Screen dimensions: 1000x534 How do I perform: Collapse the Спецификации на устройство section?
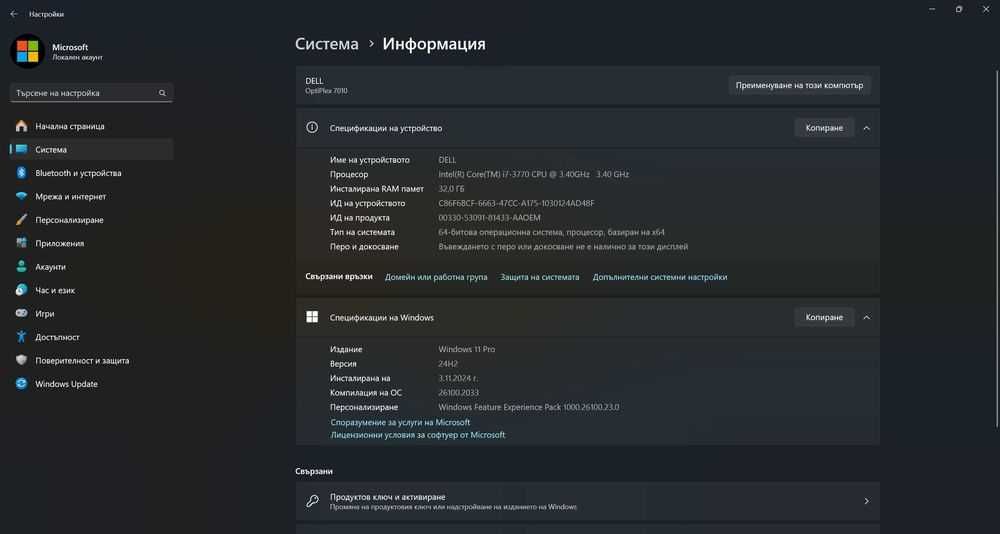point(866,128)
